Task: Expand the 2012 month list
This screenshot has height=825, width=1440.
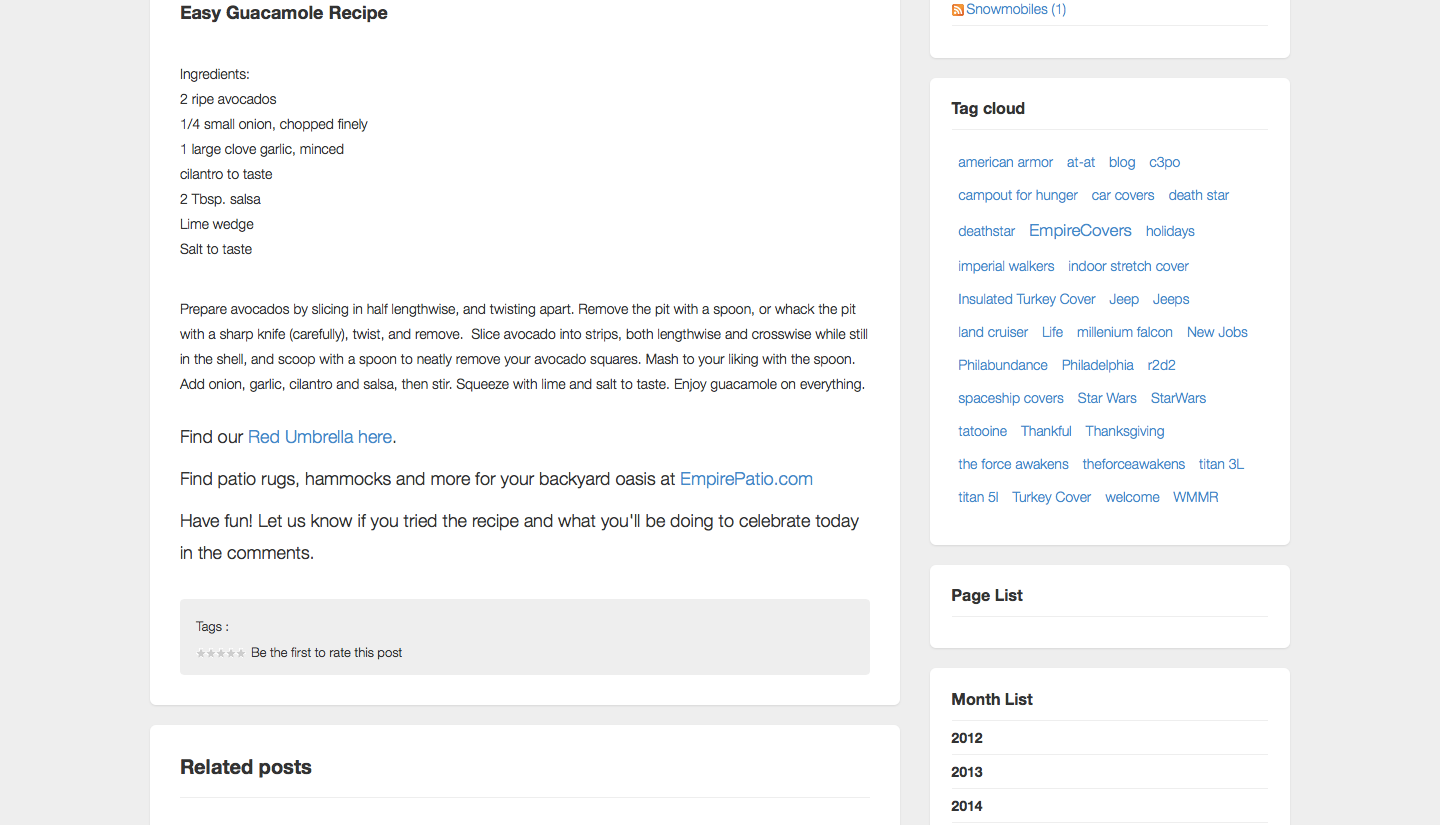Action: pyautogui.click(x=967, y=738)
